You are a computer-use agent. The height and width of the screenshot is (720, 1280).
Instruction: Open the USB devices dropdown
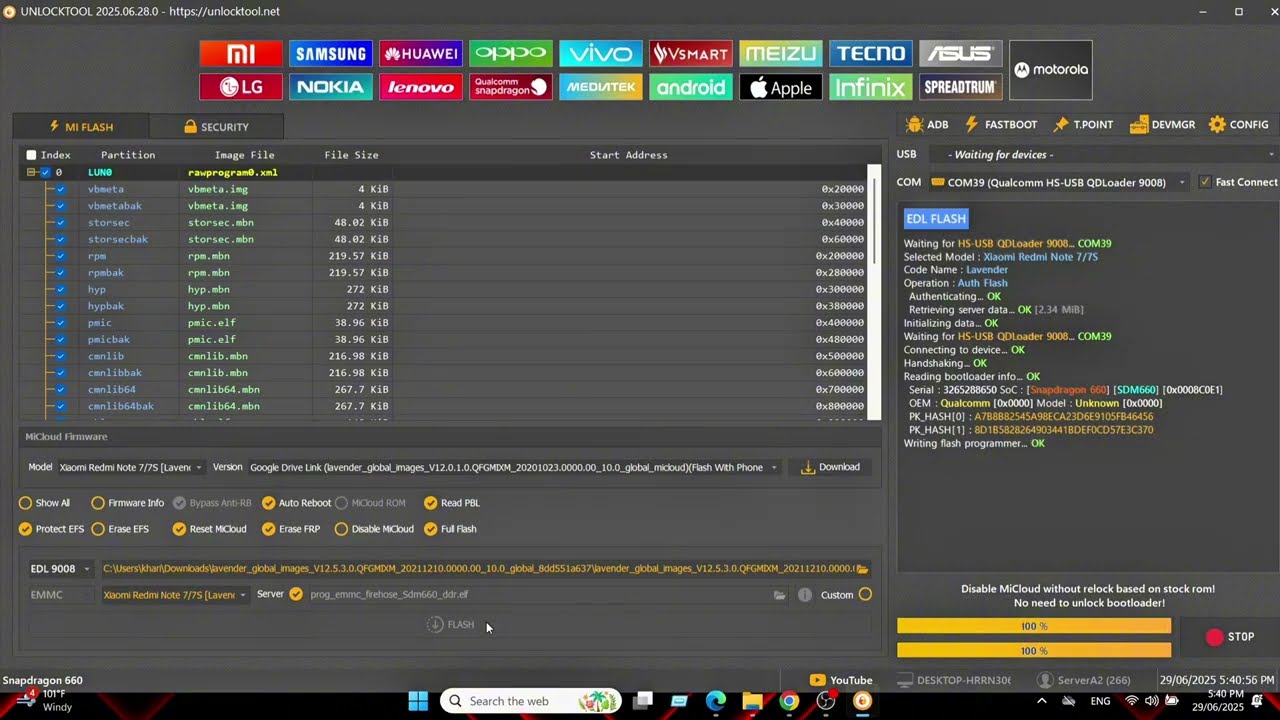(x=1103, y=155)
